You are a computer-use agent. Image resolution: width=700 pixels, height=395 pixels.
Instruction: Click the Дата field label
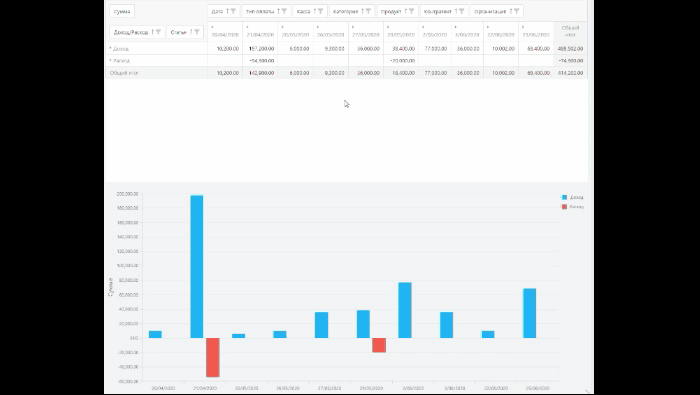[217, 11]
